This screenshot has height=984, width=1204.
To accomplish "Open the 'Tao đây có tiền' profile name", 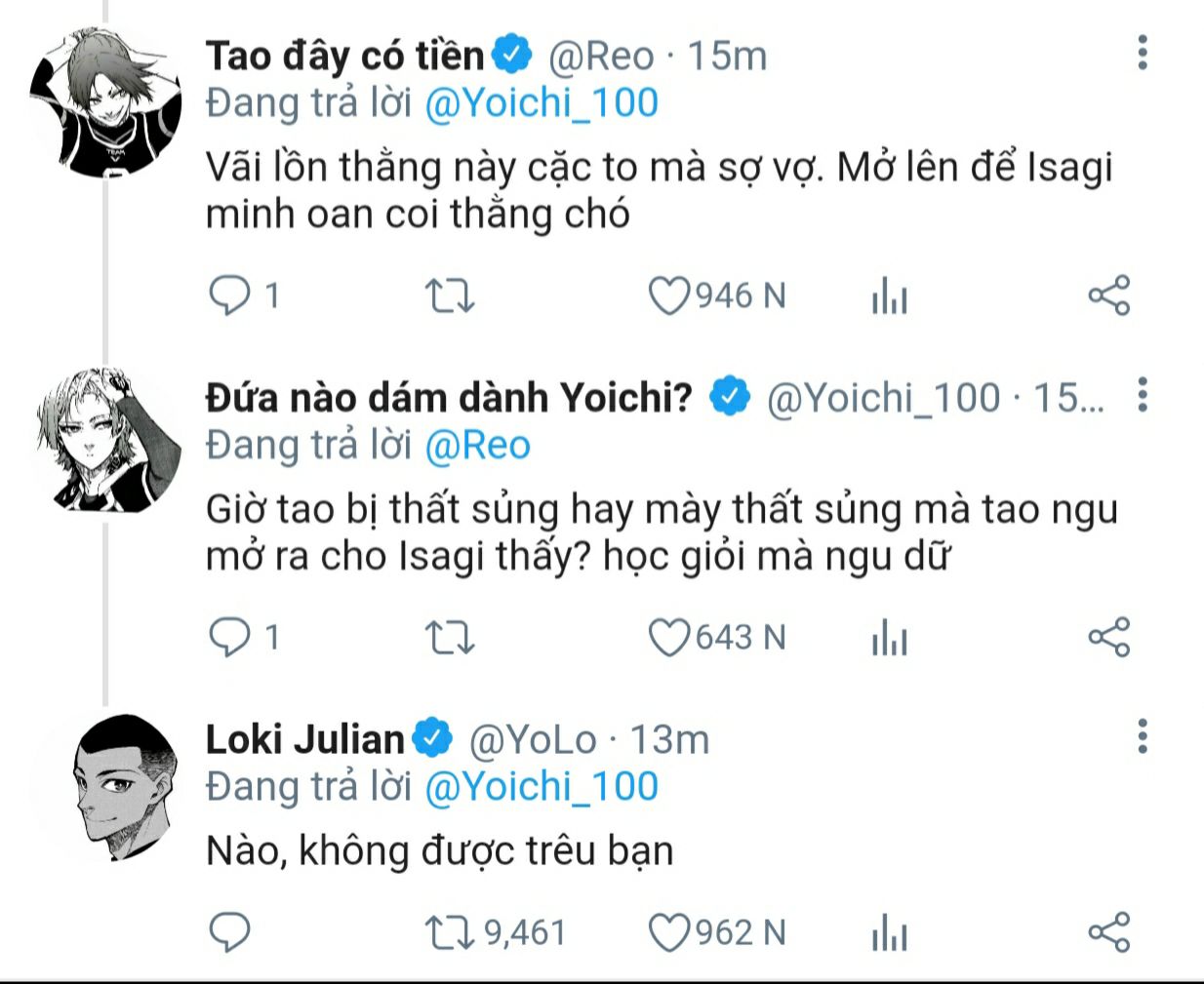I will point(344,56).
